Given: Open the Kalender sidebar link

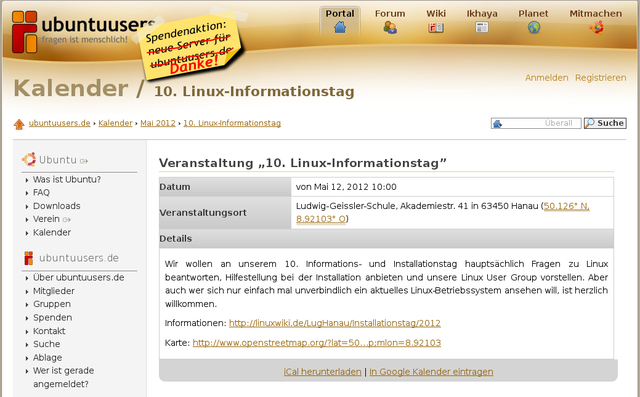Looking at the screenshot, I should [x=52, y=233].
